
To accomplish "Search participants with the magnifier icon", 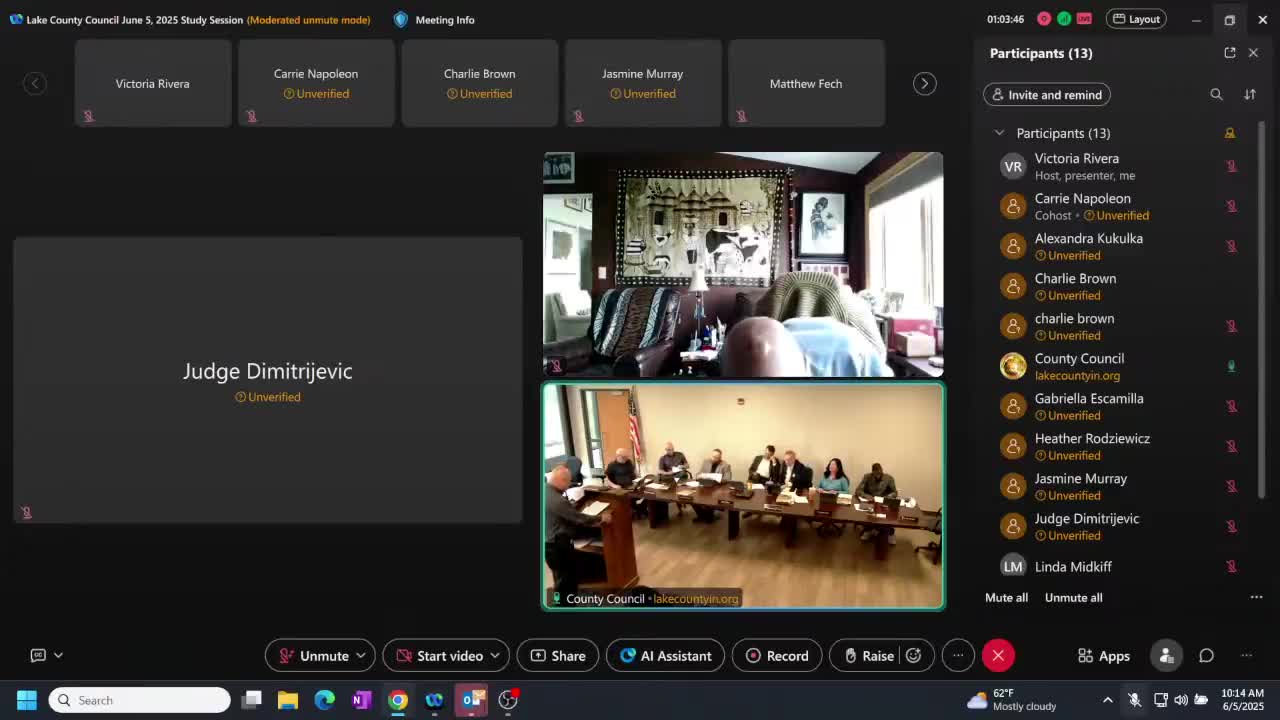I will (x=1216, y=95).
